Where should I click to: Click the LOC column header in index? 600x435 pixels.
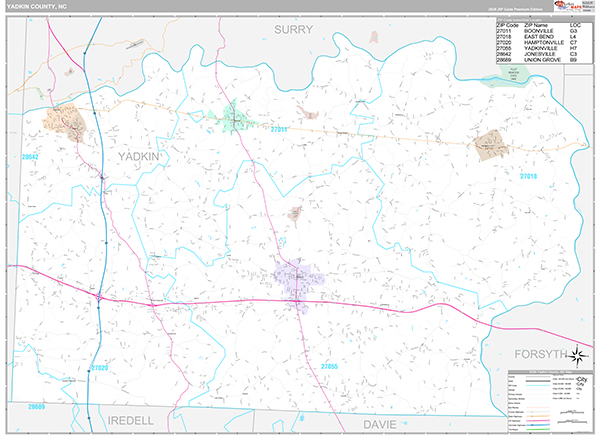tap(575, 25)
